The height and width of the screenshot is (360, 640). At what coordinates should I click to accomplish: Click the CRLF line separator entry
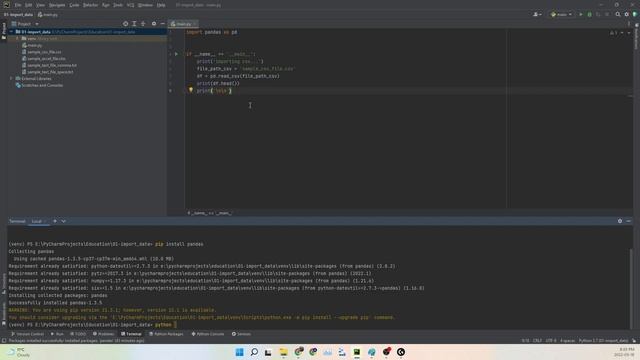pos(537,340)
